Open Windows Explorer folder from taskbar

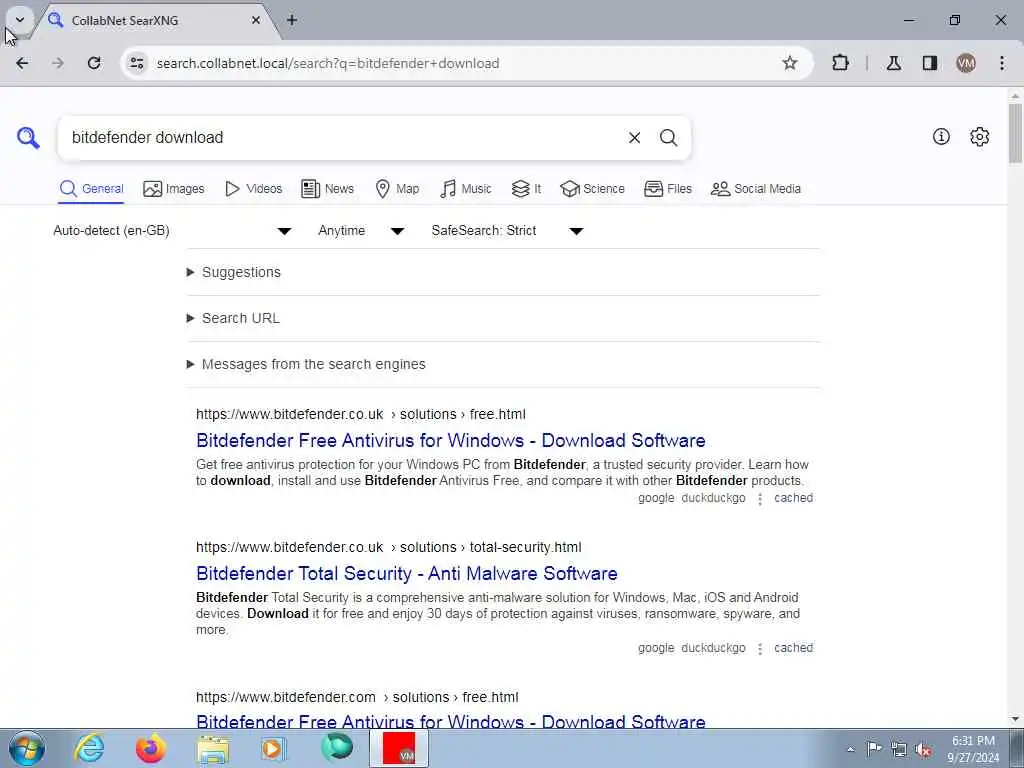213,750
